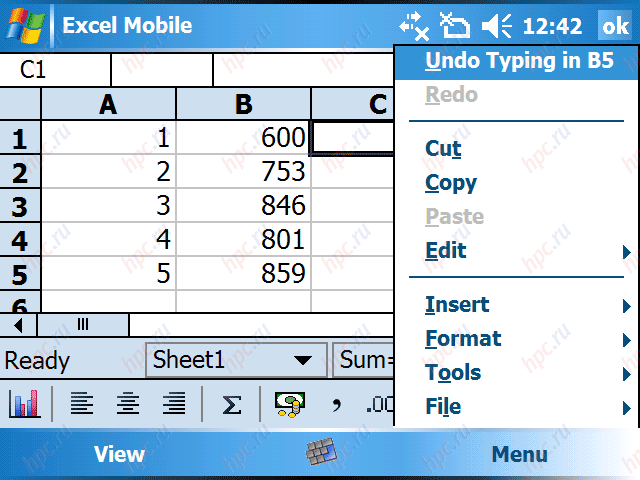Insert a chart using the chart icon
The height and width of the screenshot is (480, 640).
(24, 404)
